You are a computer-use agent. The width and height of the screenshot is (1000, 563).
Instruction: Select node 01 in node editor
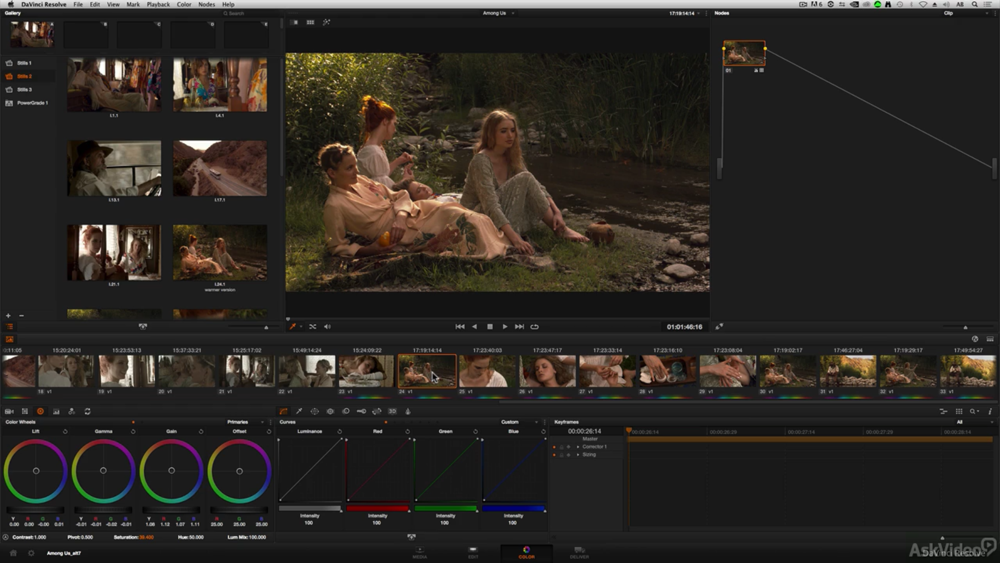point(744,53)
